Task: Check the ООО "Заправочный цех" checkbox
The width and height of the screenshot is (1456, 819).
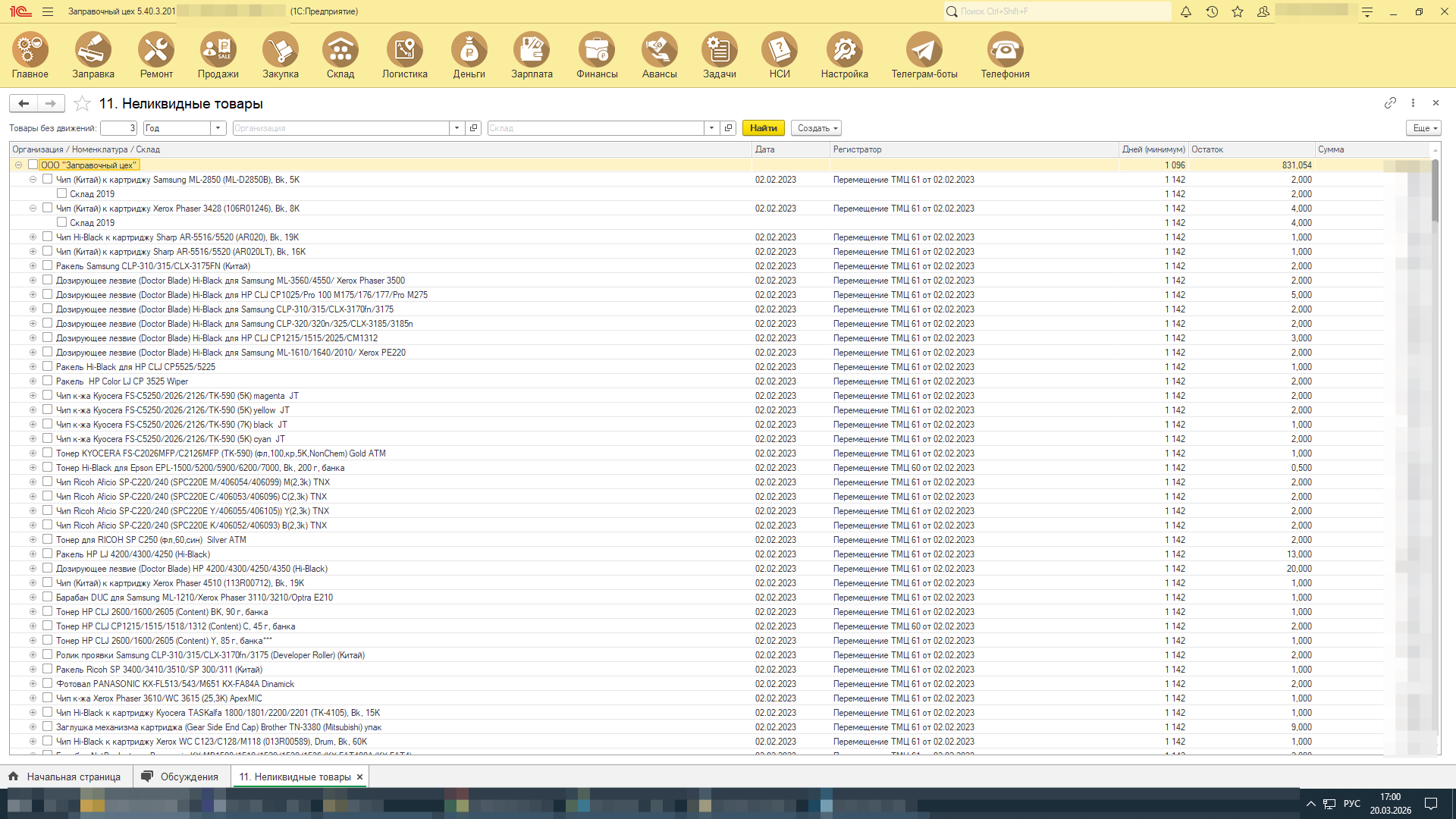Action: [x=33, y=165]
